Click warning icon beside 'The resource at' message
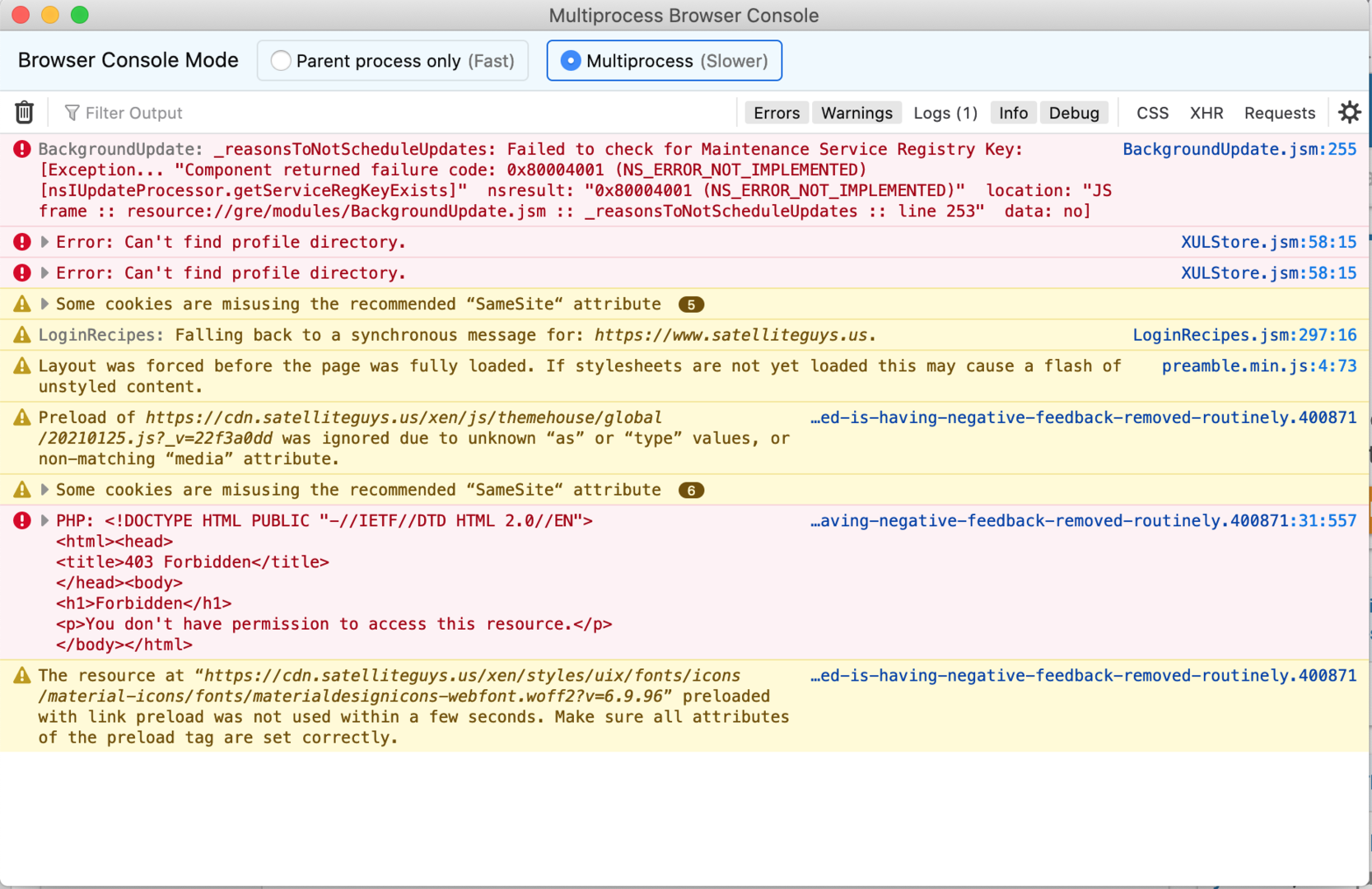Viewport: 1372px width, 889px height. [x=22, y=675]
